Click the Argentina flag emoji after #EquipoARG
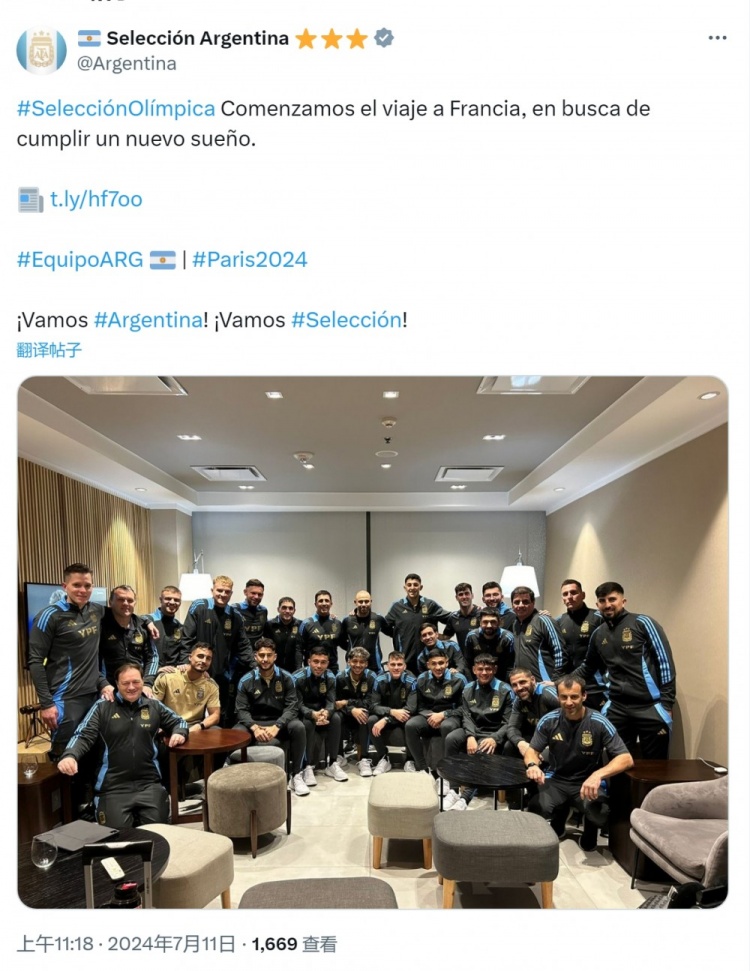Screen dimensions: 750x971 pyautogui.click(x=163, y=259)
